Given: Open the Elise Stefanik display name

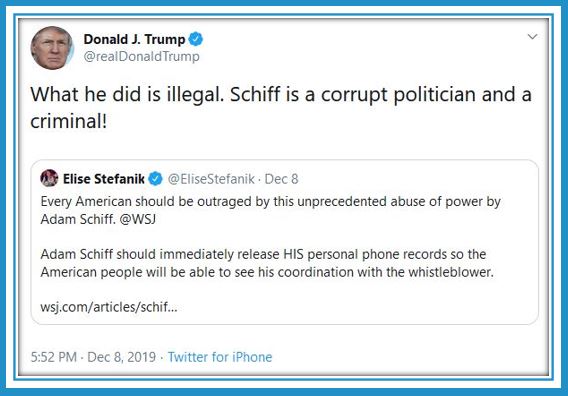Looking at the screenshot, I should click(104, 179).
